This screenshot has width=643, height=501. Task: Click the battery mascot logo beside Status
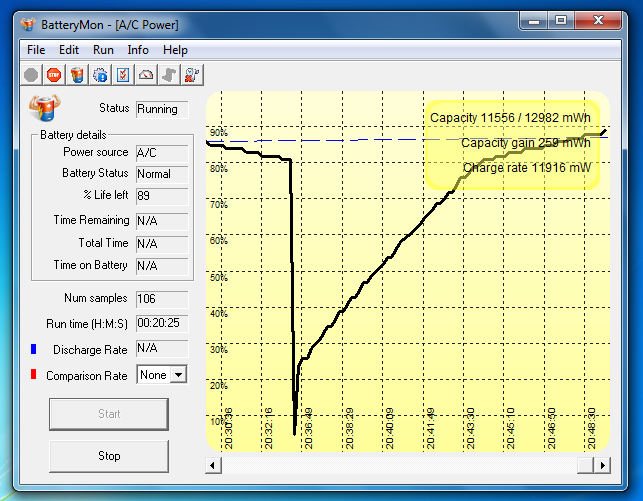point(44,108)
